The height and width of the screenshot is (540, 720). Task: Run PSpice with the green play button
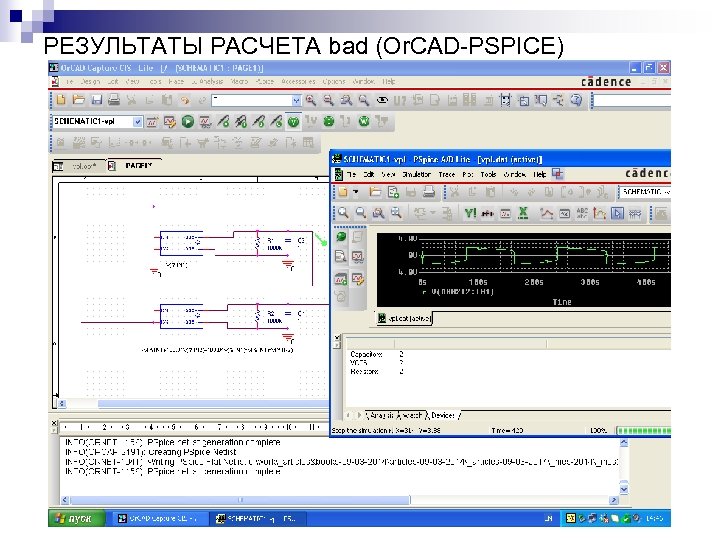click(x=187, y=122)
